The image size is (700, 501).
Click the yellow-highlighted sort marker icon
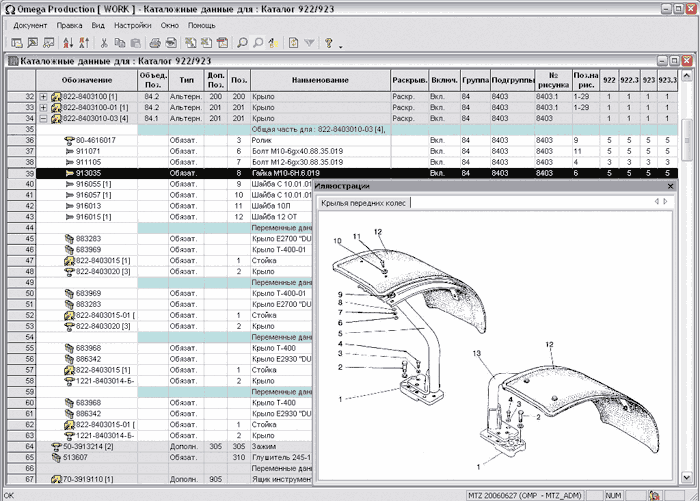click(x=274, y=43)
